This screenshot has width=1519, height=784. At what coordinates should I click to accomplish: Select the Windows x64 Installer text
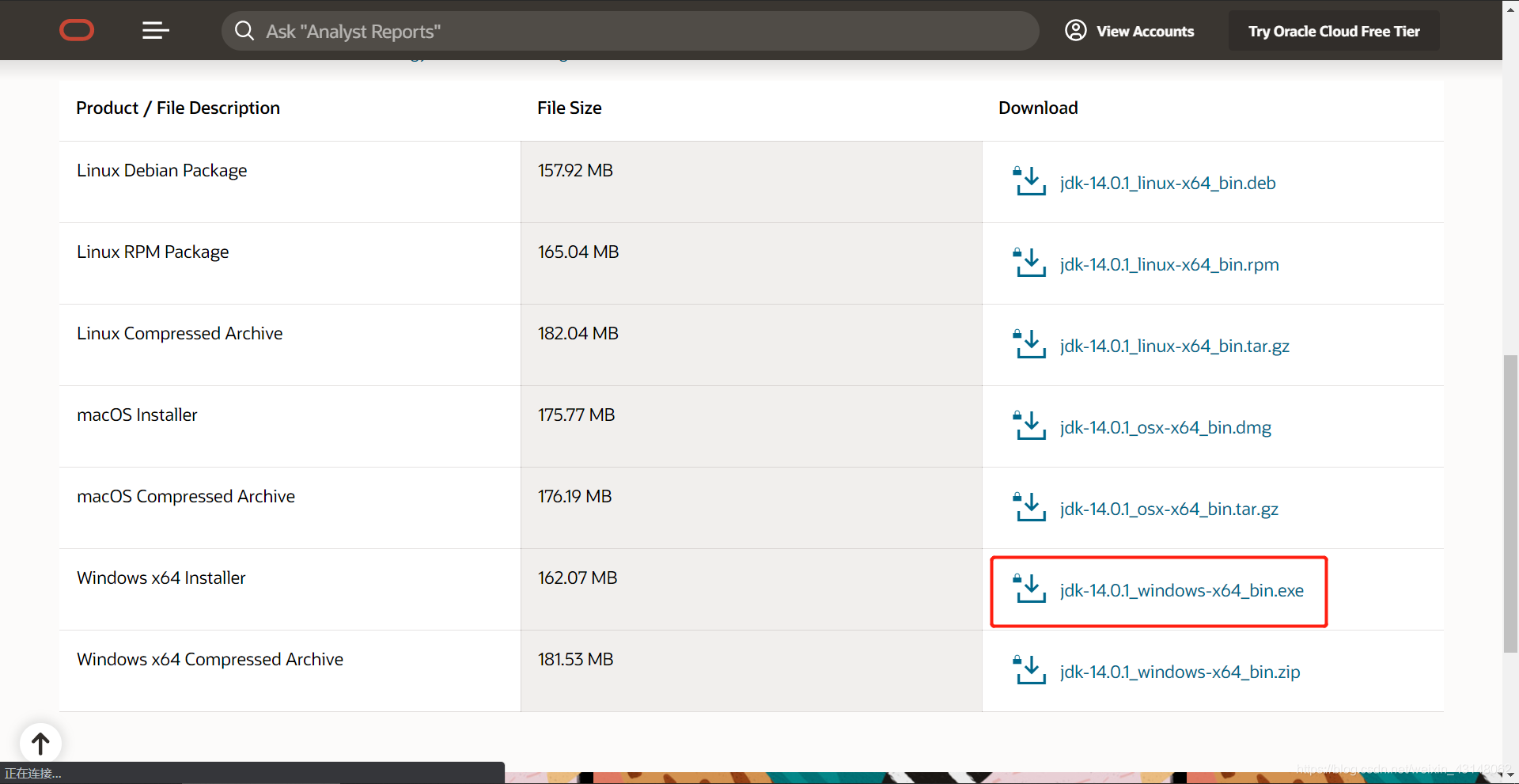click(x=161, y=578)
